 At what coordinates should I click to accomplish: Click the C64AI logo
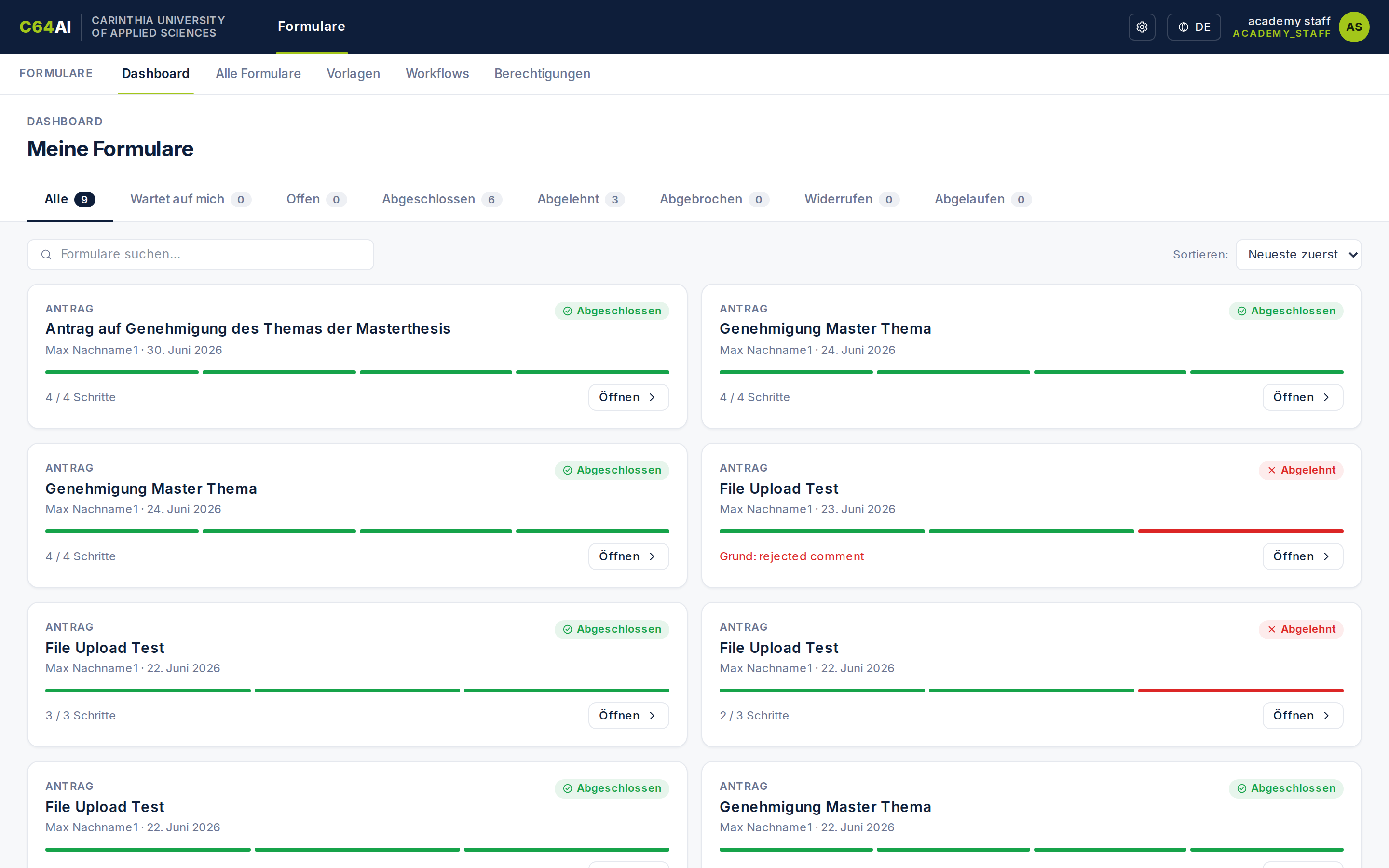[x=45, y=27]
